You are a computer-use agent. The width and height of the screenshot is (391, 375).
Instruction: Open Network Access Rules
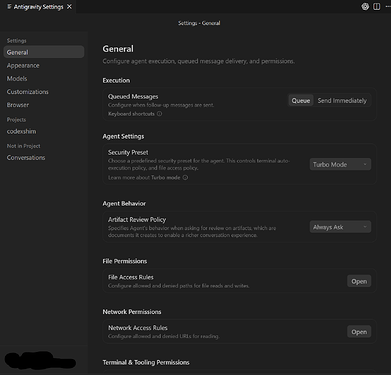tap(359, 332)
